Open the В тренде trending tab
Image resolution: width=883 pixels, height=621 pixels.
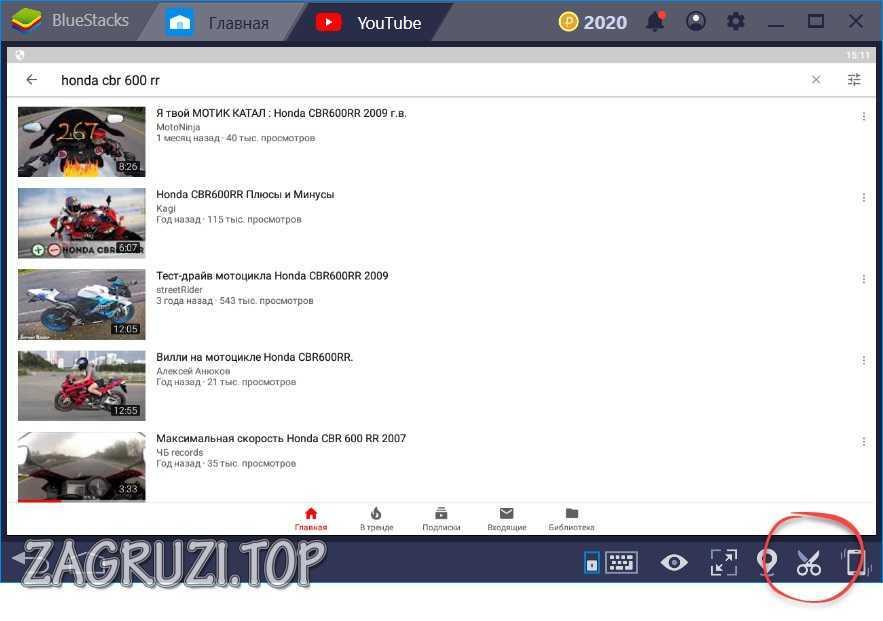point(376,519)
